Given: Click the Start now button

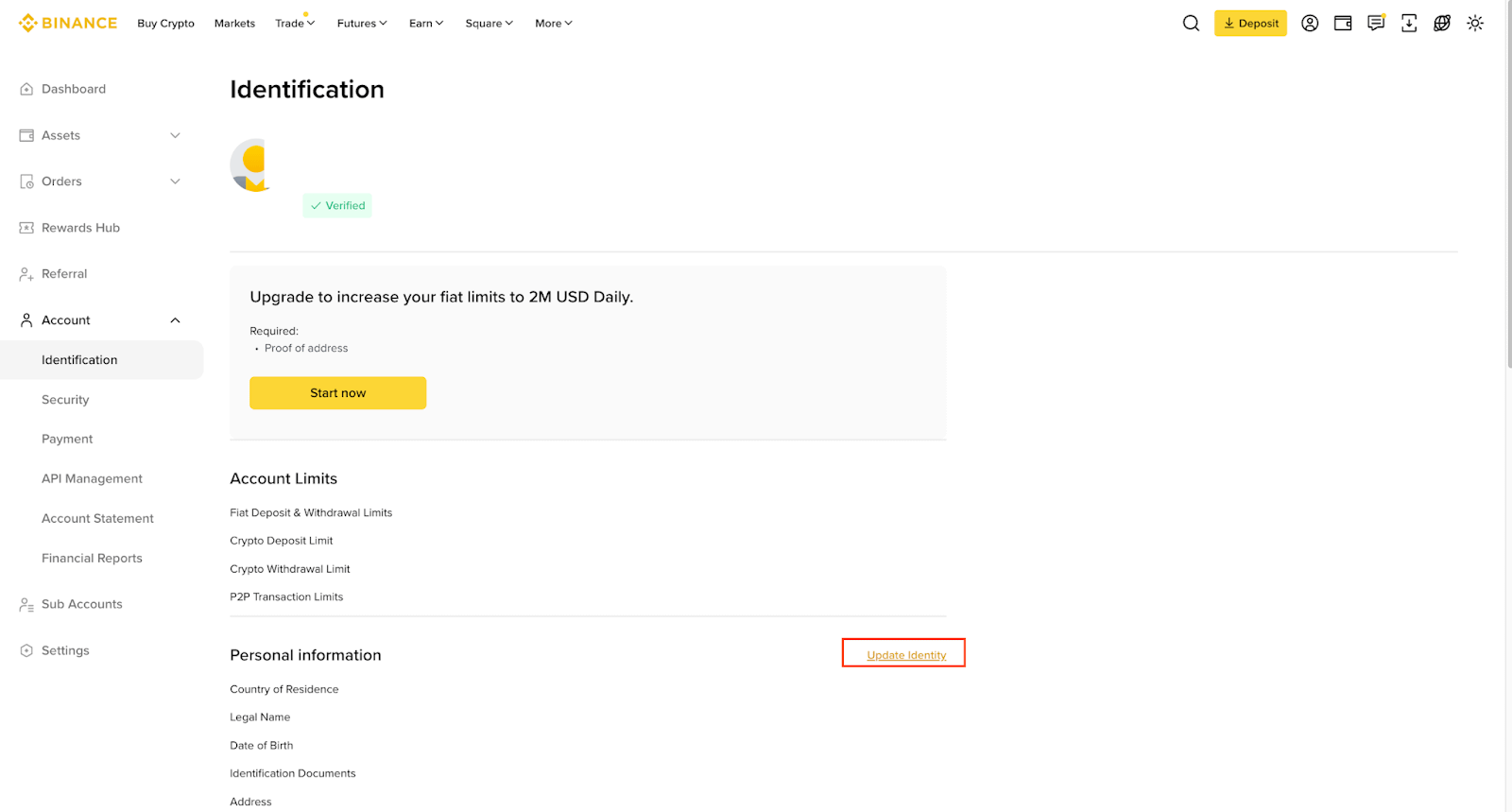Looking at the screenshot, I should 337,393.
